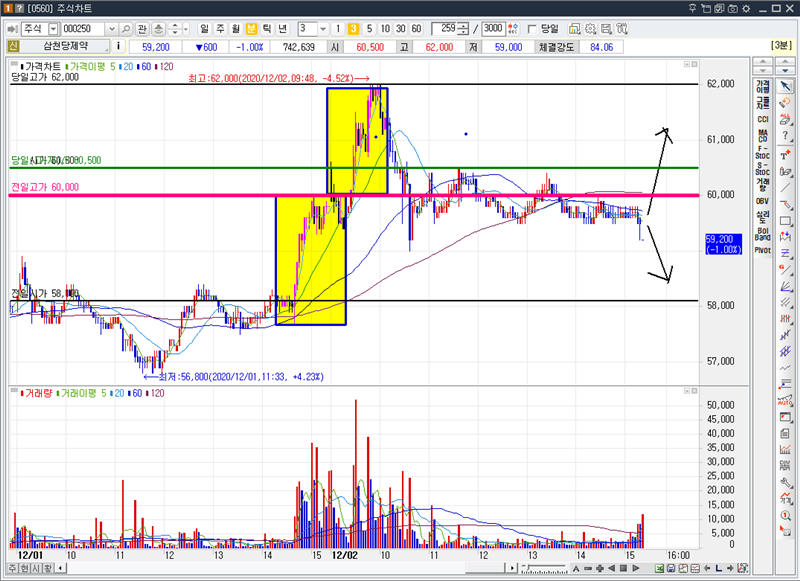Switch to the 현 bottom tab
Screen dimensions: 800x581
coord(24,568)
